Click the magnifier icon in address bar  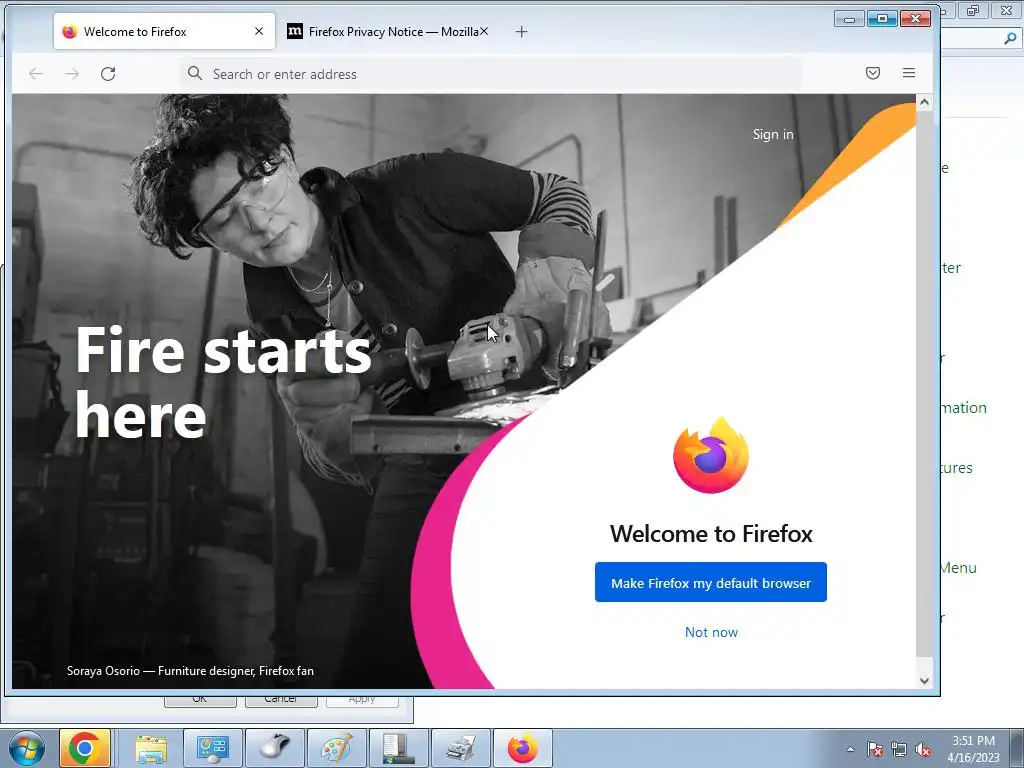[x=195, y=73]
